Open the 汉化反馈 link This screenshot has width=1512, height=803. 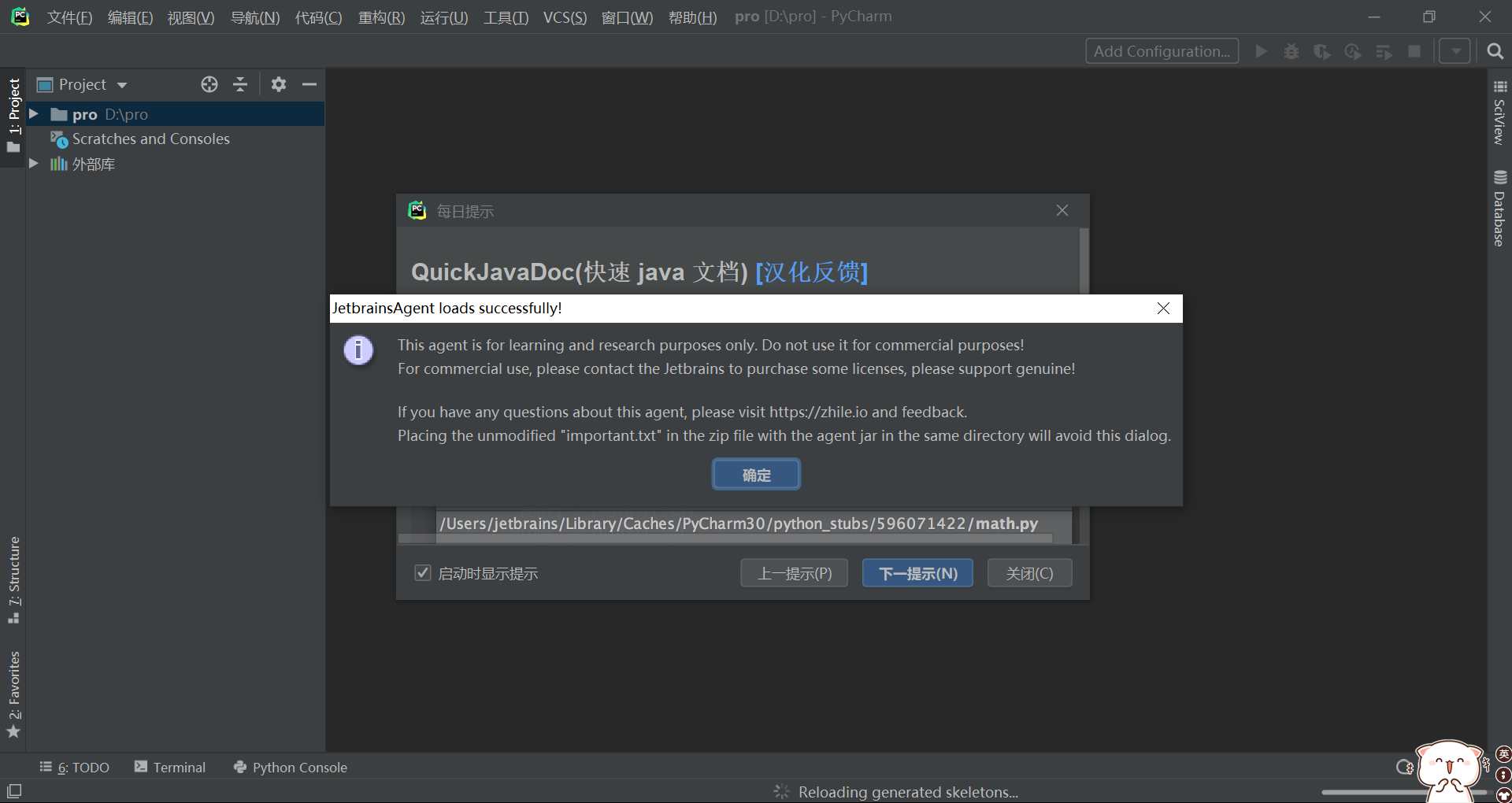[811, 272]
